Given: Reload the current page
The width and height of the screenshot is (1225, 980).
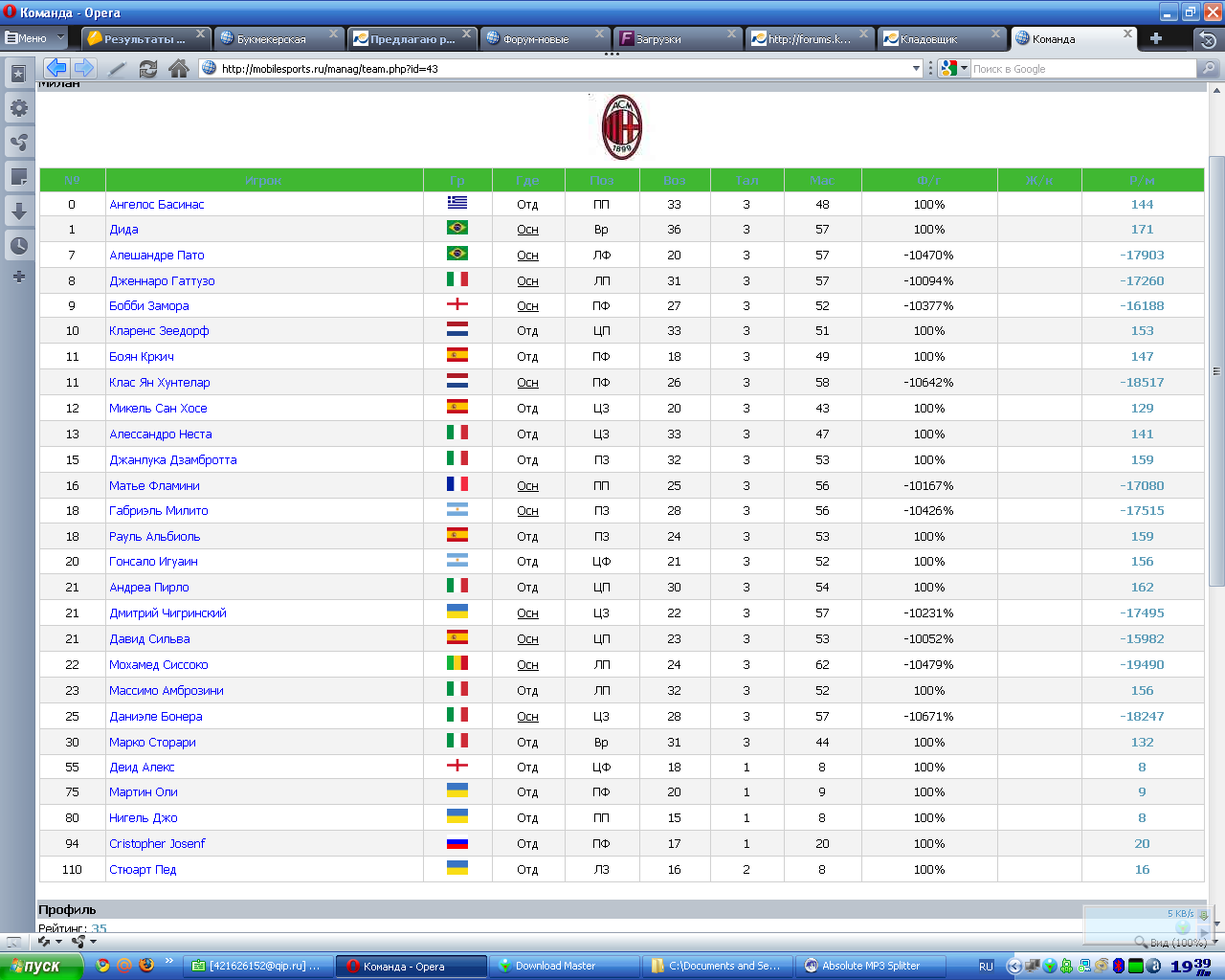Looking at the screenshot, I should [x=148, y=69].
